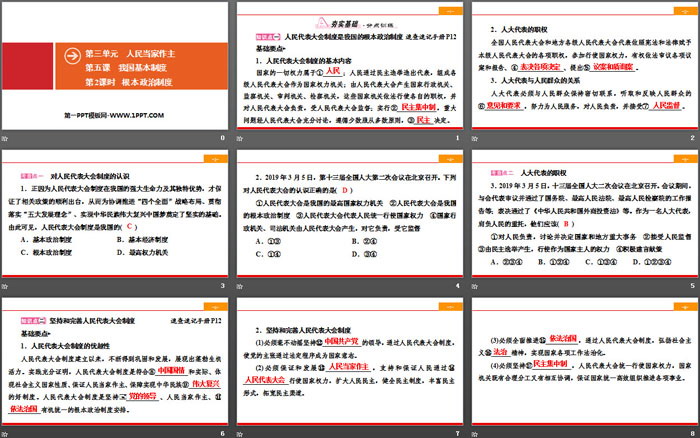Star slide 7 via its star icon
700x438 pixels.
[240, 434]
